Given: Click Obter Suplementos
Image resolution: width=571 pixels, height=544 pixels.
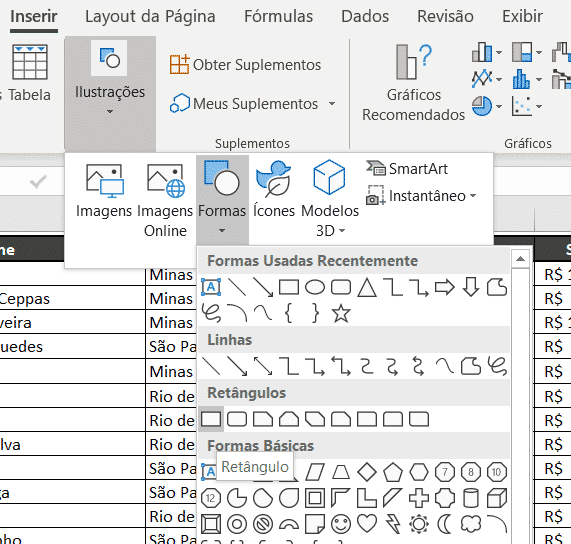Looking at the screenshot, I should (245, 64).
